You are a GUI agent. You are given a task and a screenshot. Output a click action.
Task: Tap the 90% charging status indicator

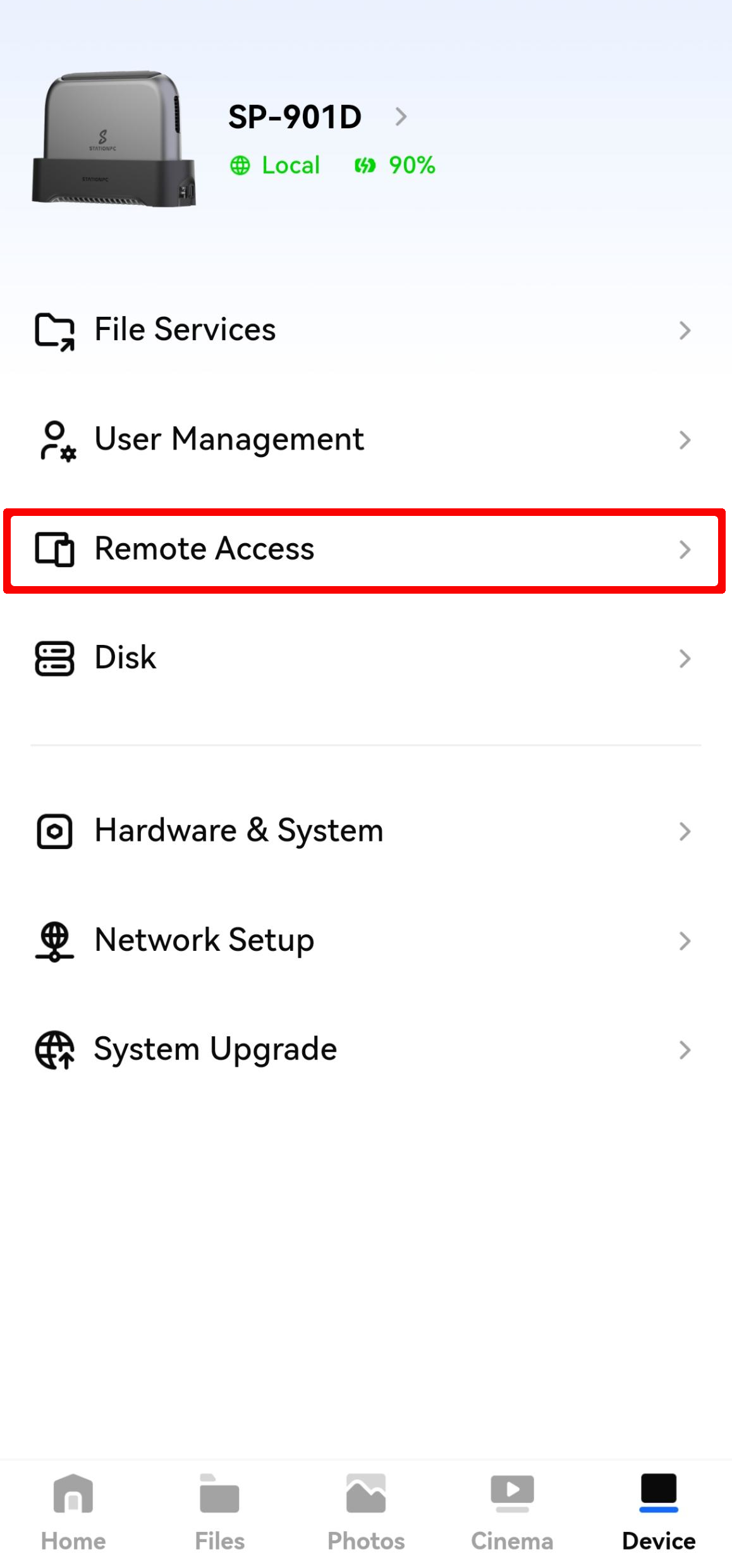pos(395,166)
